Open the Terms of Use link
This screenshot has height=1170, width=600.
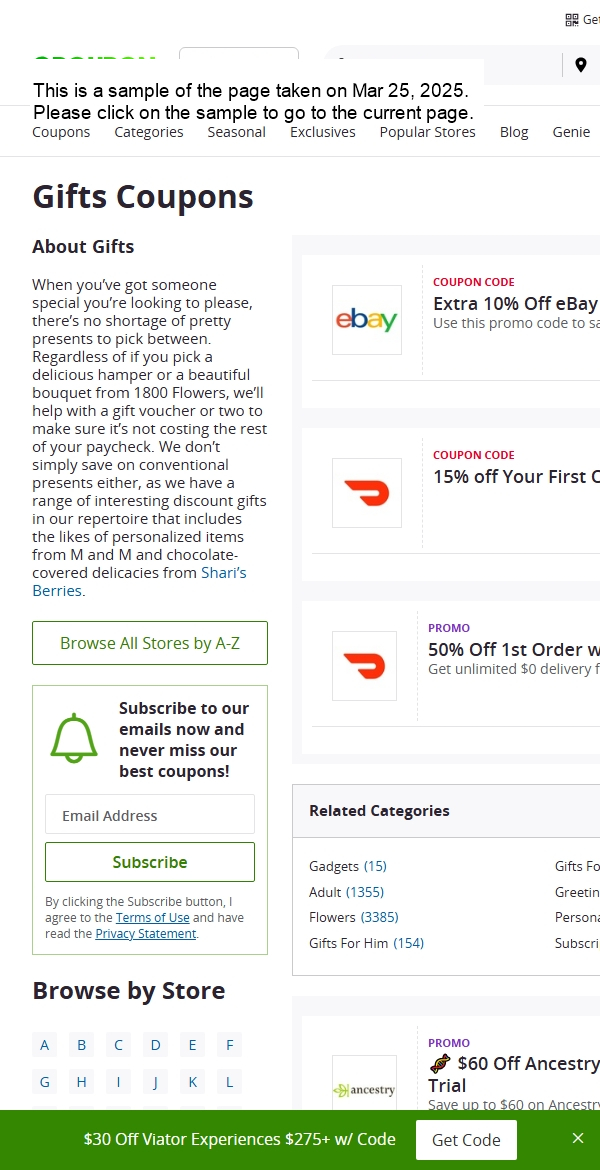point(152,918)
